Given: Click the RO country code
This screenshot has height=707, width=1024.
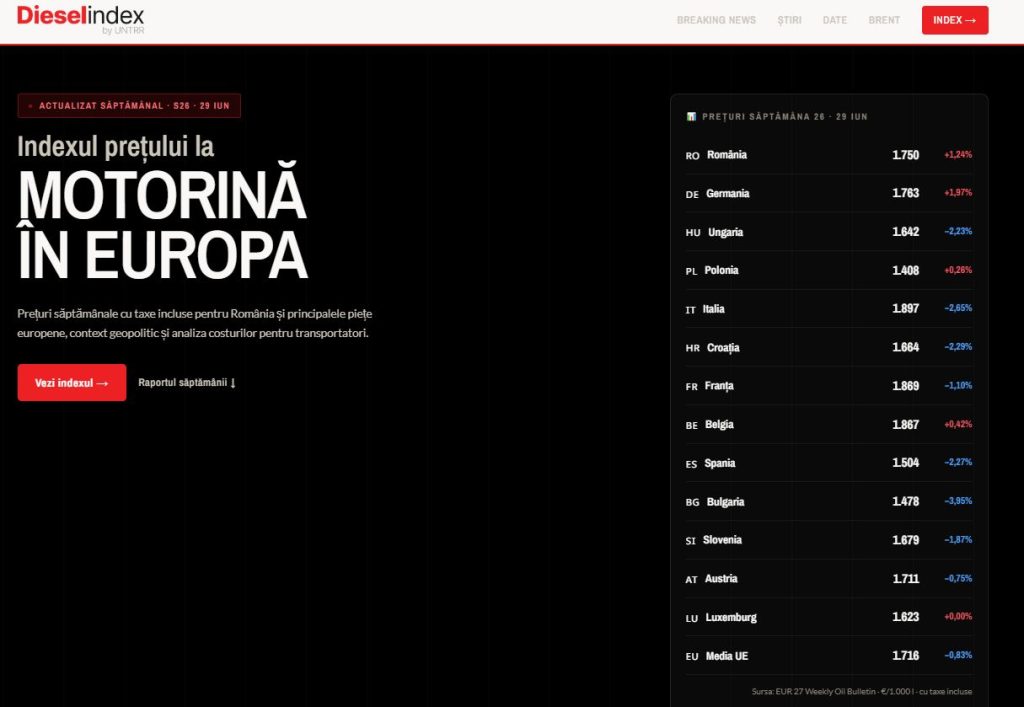Looking at the screenshot, I should click(692, 155).
